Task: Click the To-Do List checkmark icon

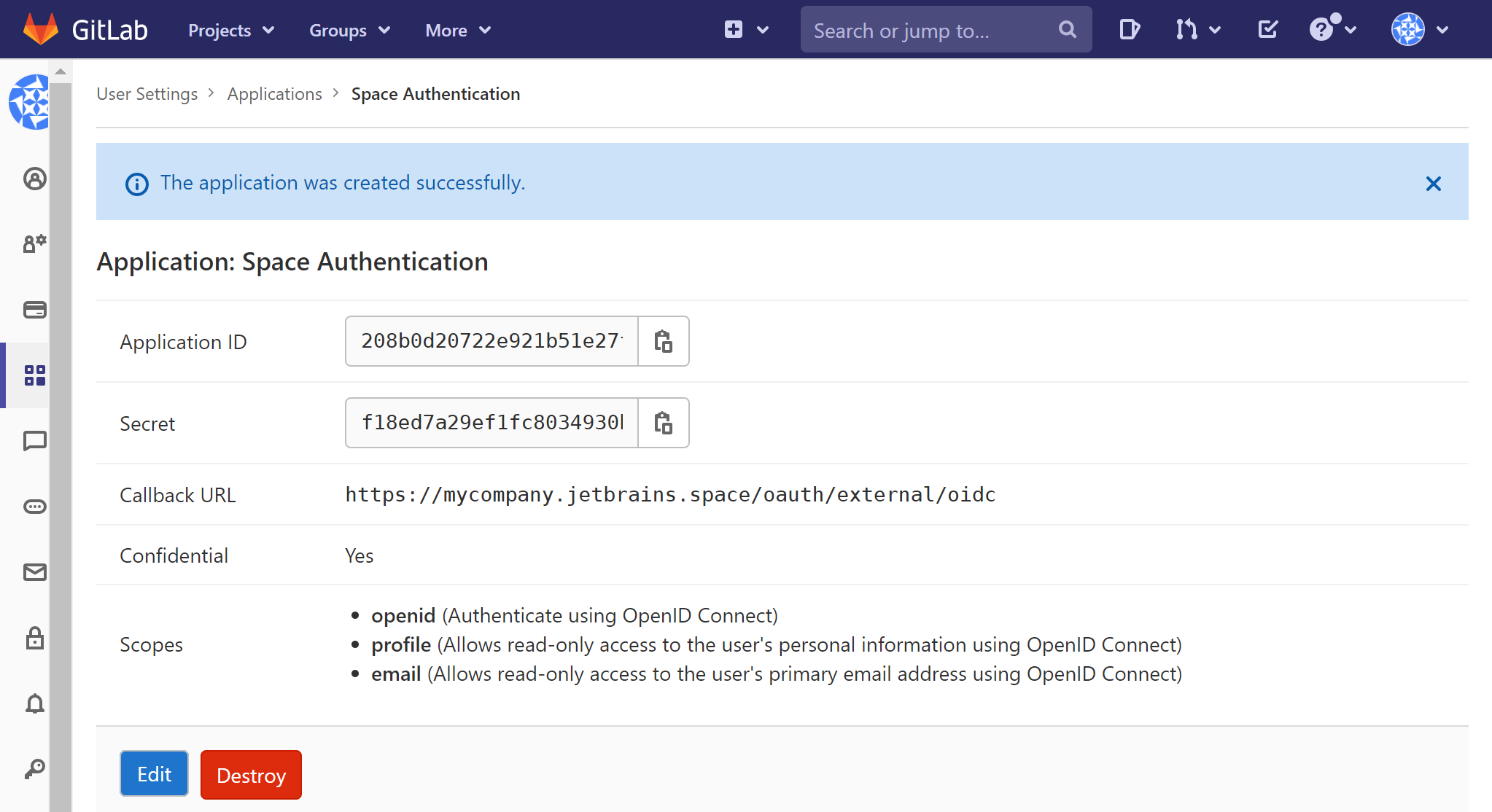Action: coord(1268,29)
